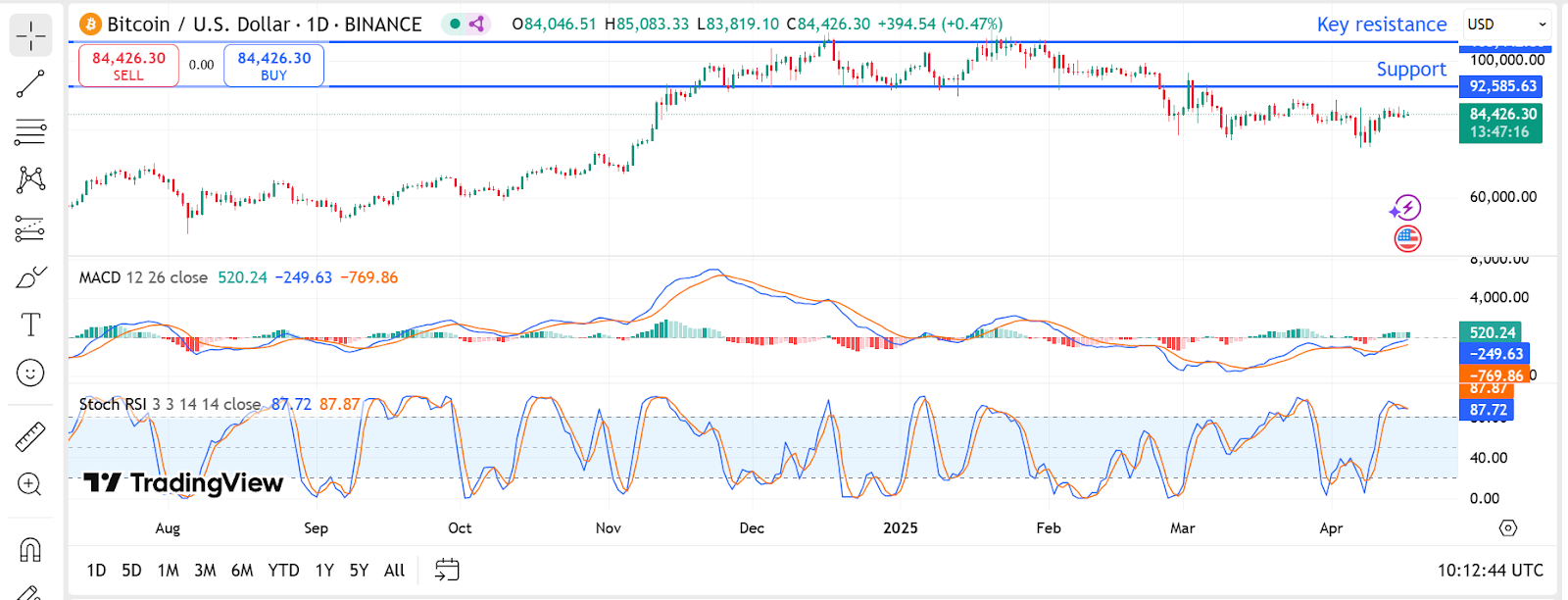Select the crosshair cursor tool
This screenshot has width=1568, height=600.
coord(30,36)
